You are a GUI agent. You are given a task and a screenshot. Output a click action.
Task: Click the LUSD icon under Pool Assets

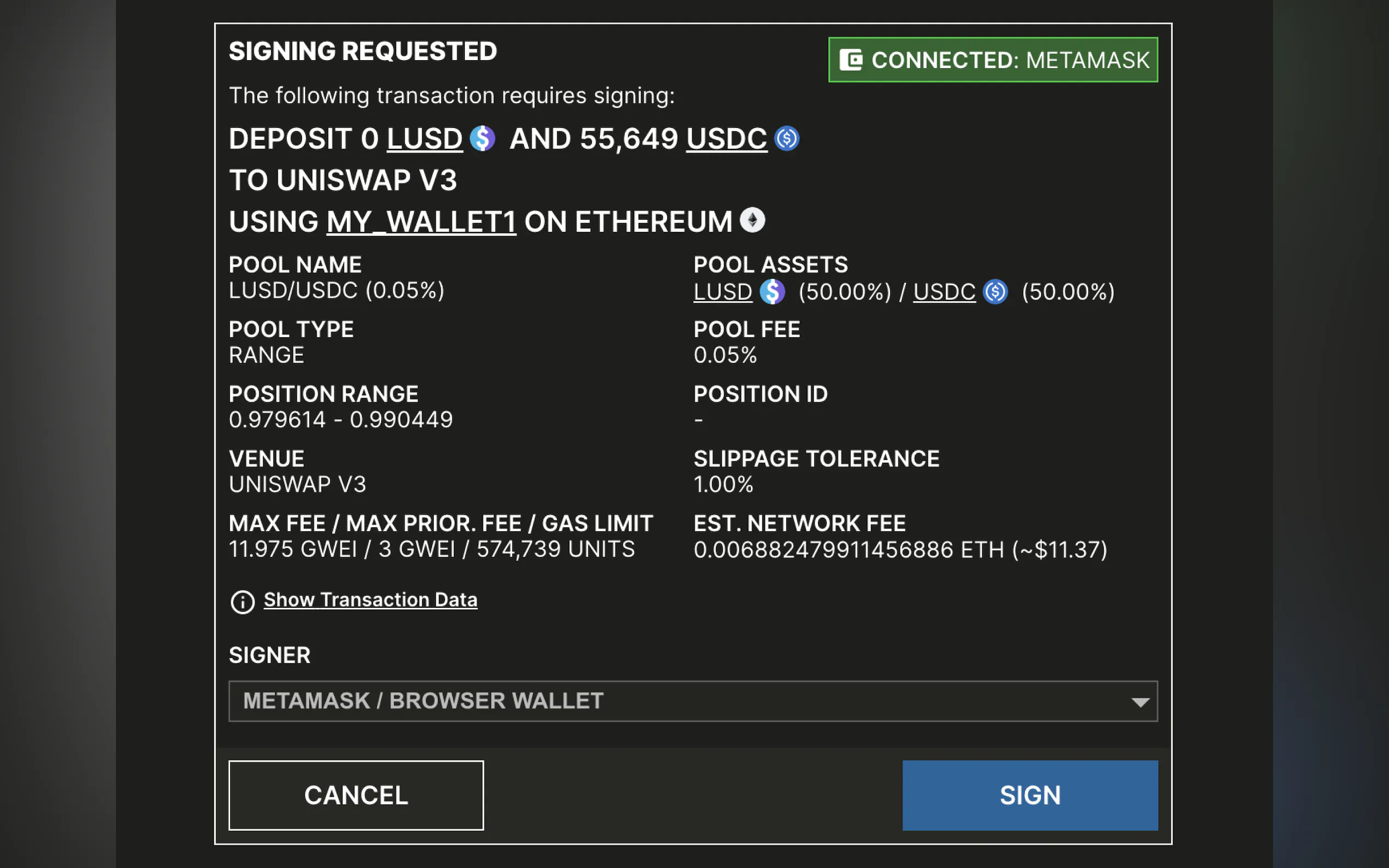(x=772, y=292)
